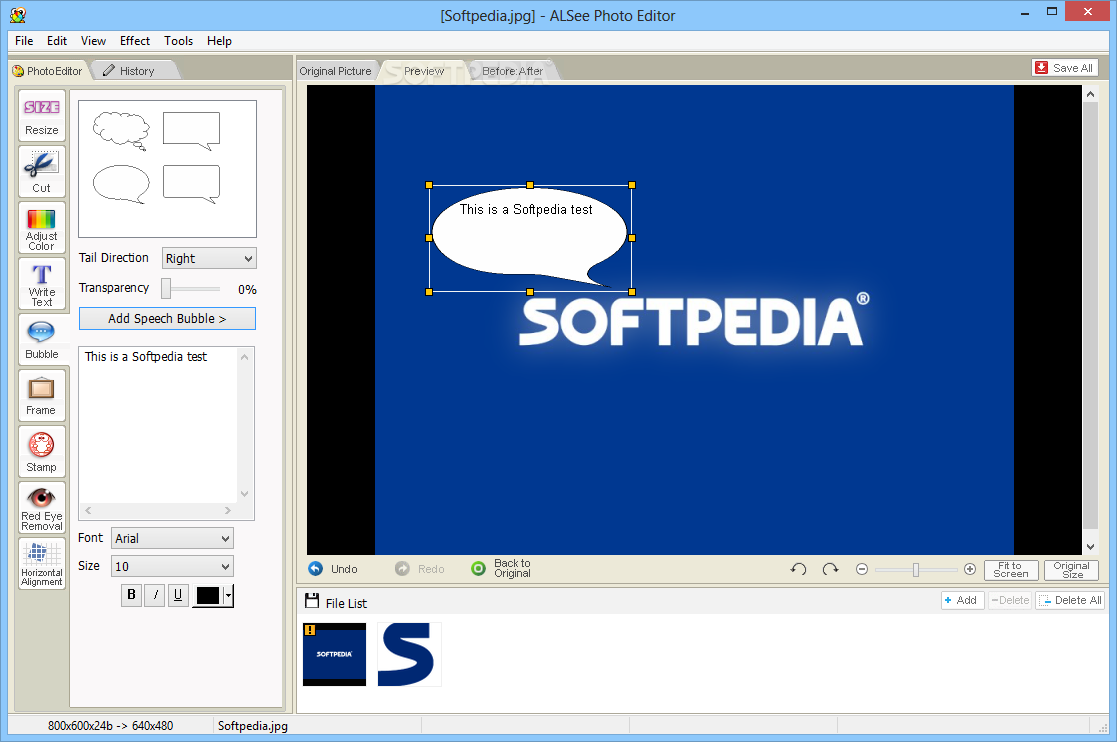
Task: Click the Fit to Screen button
Action: (1011, 570)
